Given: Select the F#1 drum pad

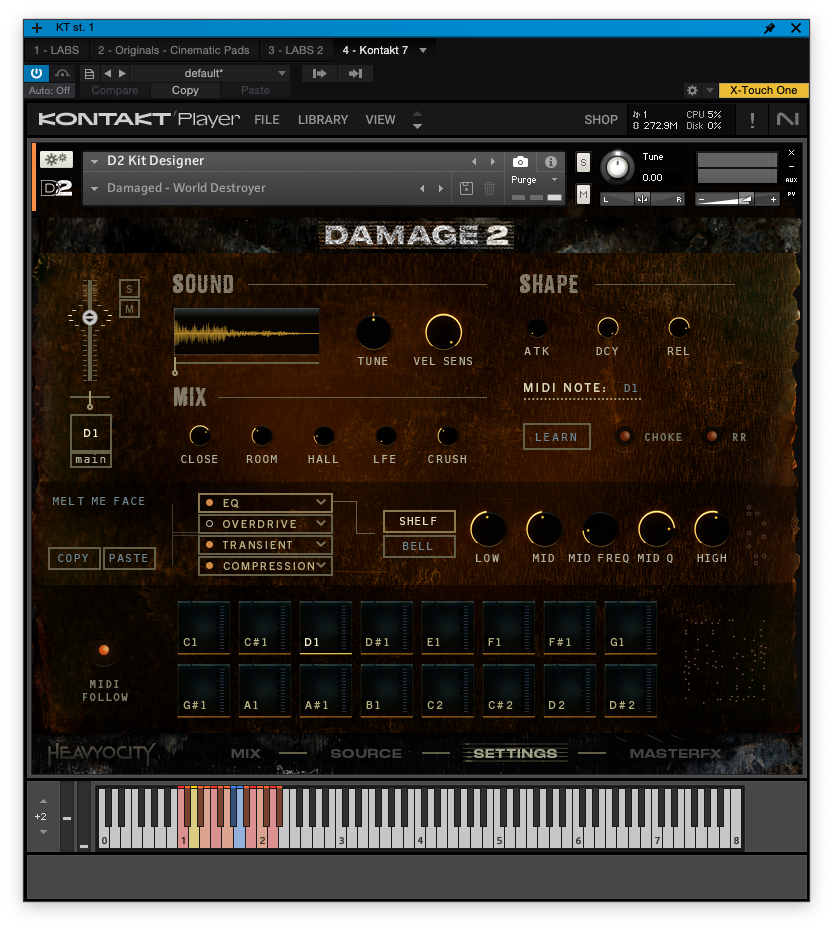Looking at the screenshot, I should pyautogui.click(x=569, y=627).
